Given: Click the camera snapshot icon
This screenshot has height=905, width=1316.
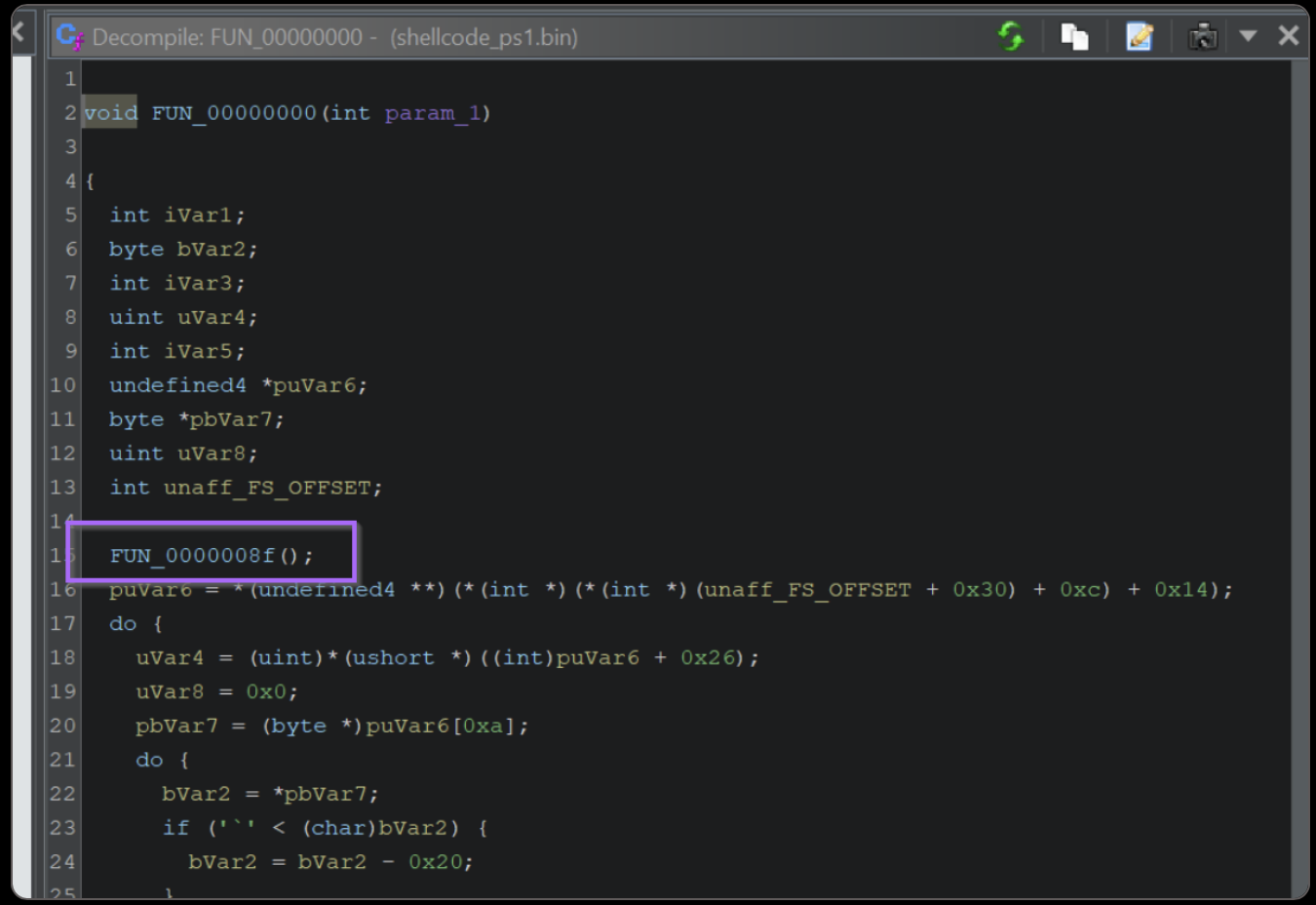Looking at the screenshot, I should click(1202, 37).
